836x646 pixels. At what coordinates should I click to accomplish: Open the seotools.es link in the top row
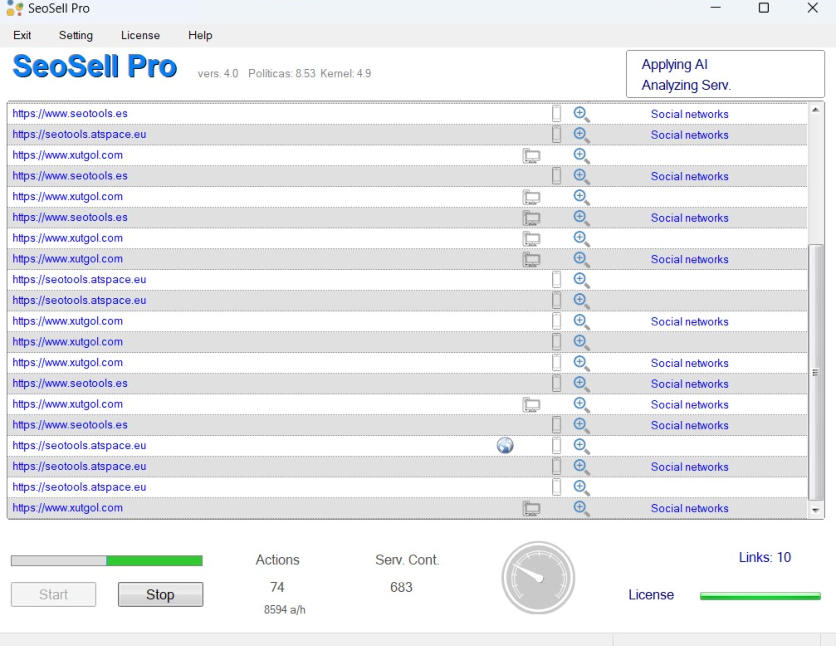[x=70, y=114]
